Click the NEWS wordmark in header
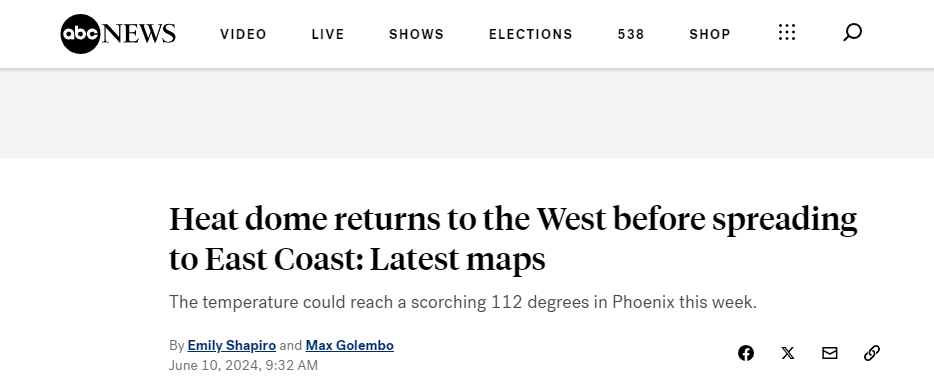 click(139, 34)
